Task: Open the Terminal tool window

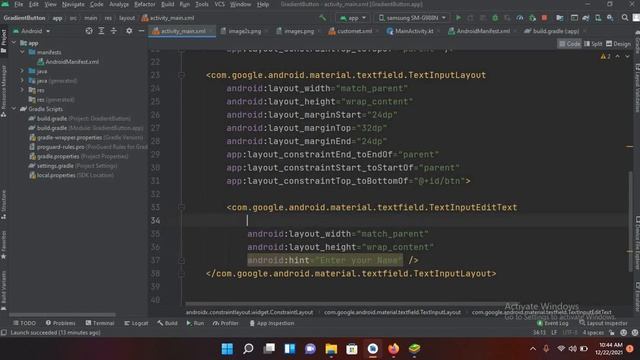Action: 100,323
